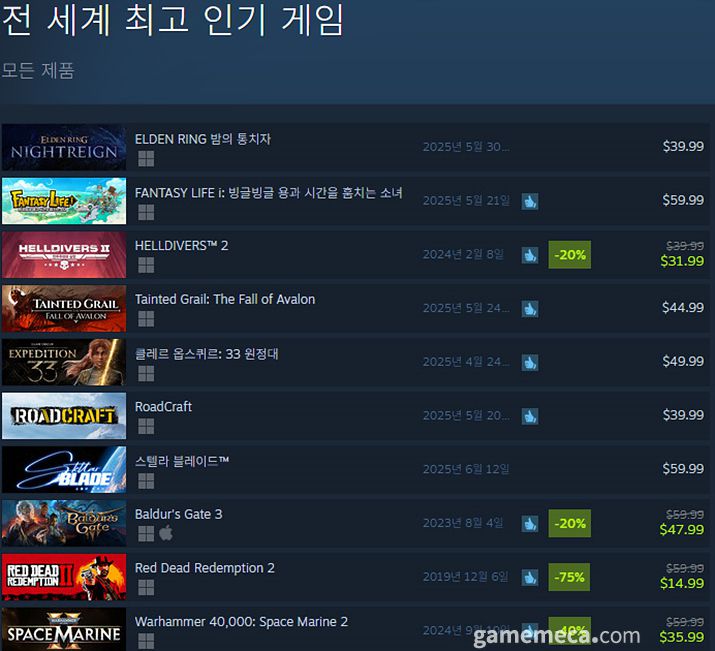Select the -75% discount badge for Red Dead Redemption 2

pos(569,577)
